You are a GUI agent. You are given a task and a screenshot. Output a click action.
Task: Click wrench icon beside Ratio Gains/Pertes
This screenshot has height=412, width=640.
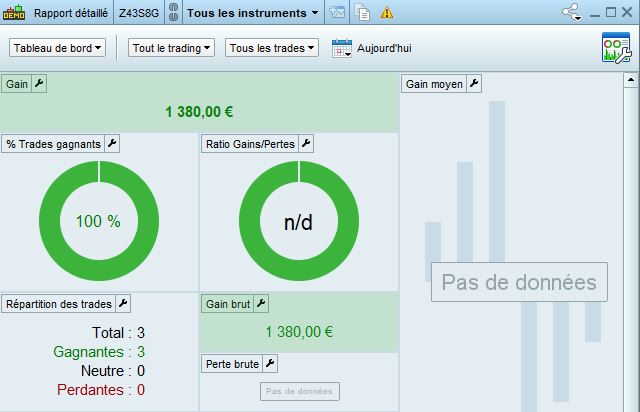(x=306, y=144)
